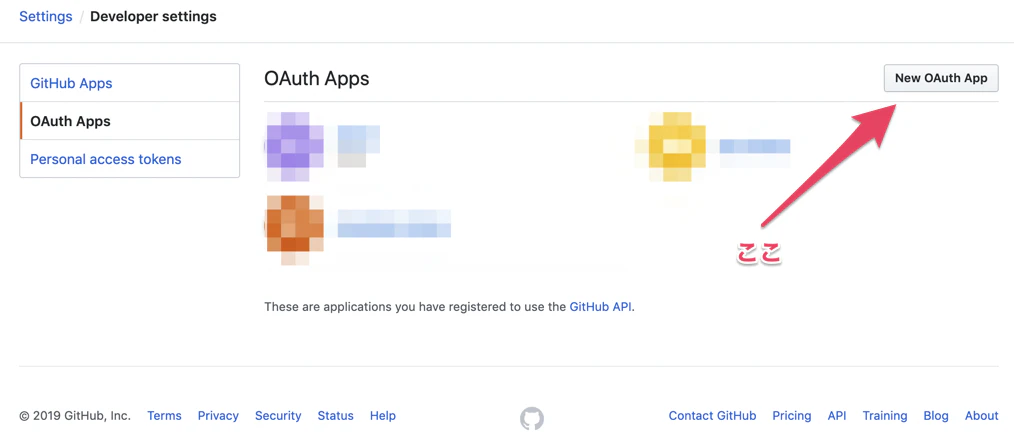Click the 2019 GitHub, Inc. copyright text
1014x444 pixels.
[75, 416]
